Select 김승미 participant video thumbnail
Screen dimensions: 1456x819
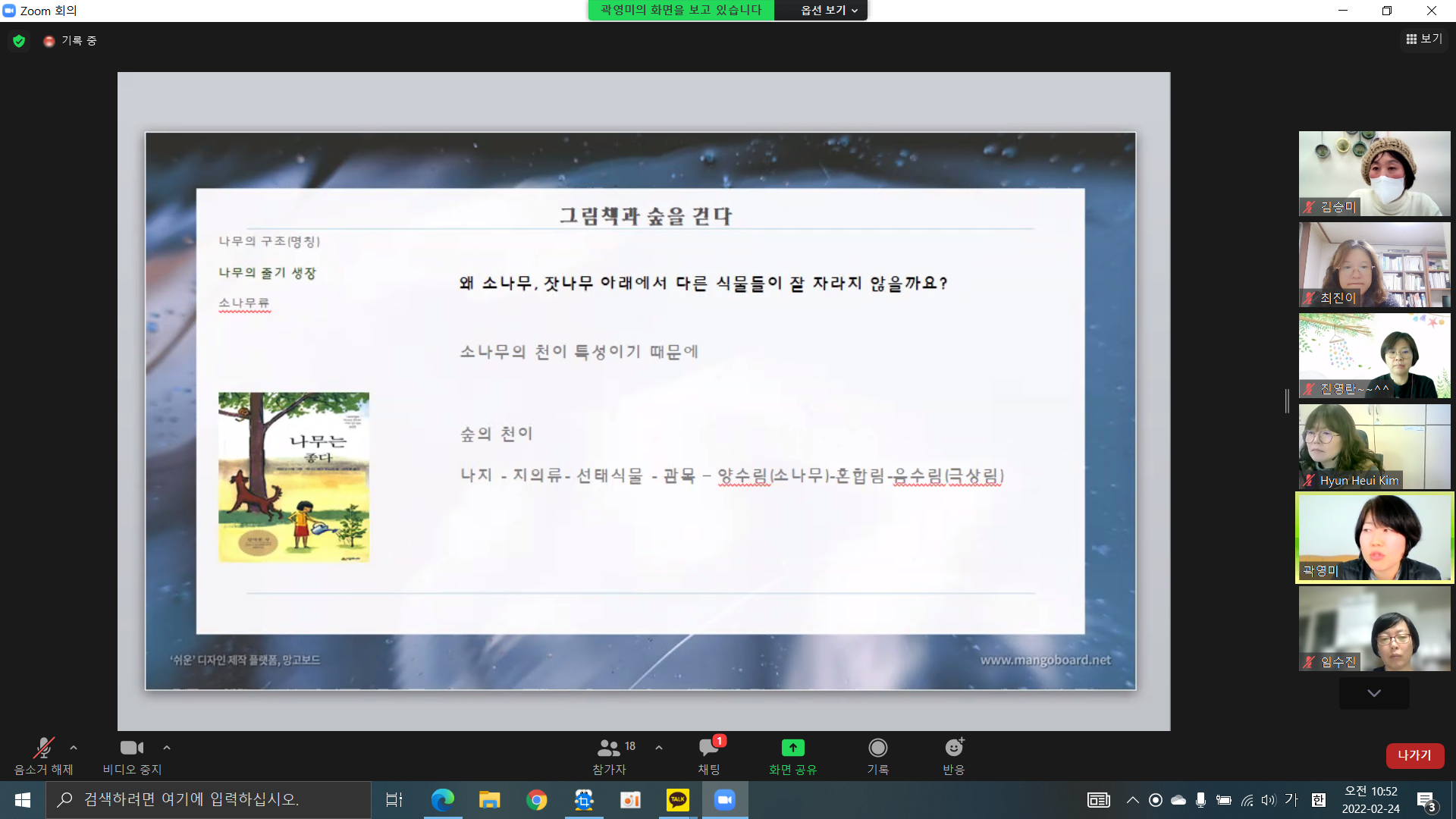[1374, 174]
